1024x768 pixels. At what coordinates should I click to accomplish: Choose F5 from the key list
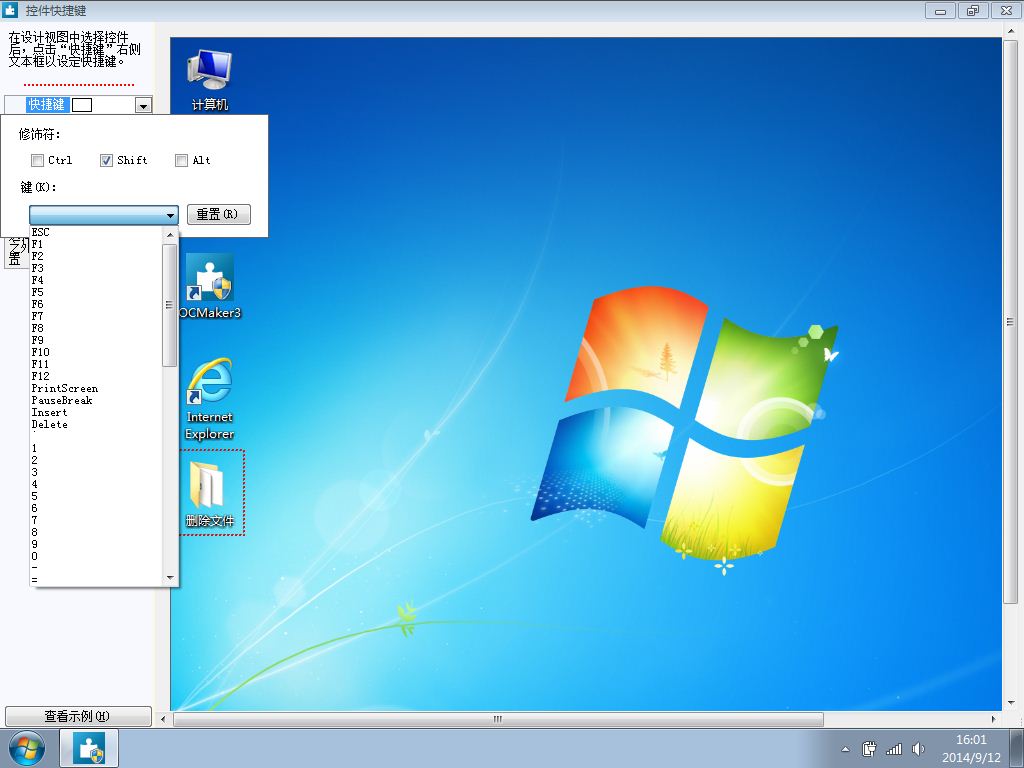pyautogui.click(x=95, y=292)
